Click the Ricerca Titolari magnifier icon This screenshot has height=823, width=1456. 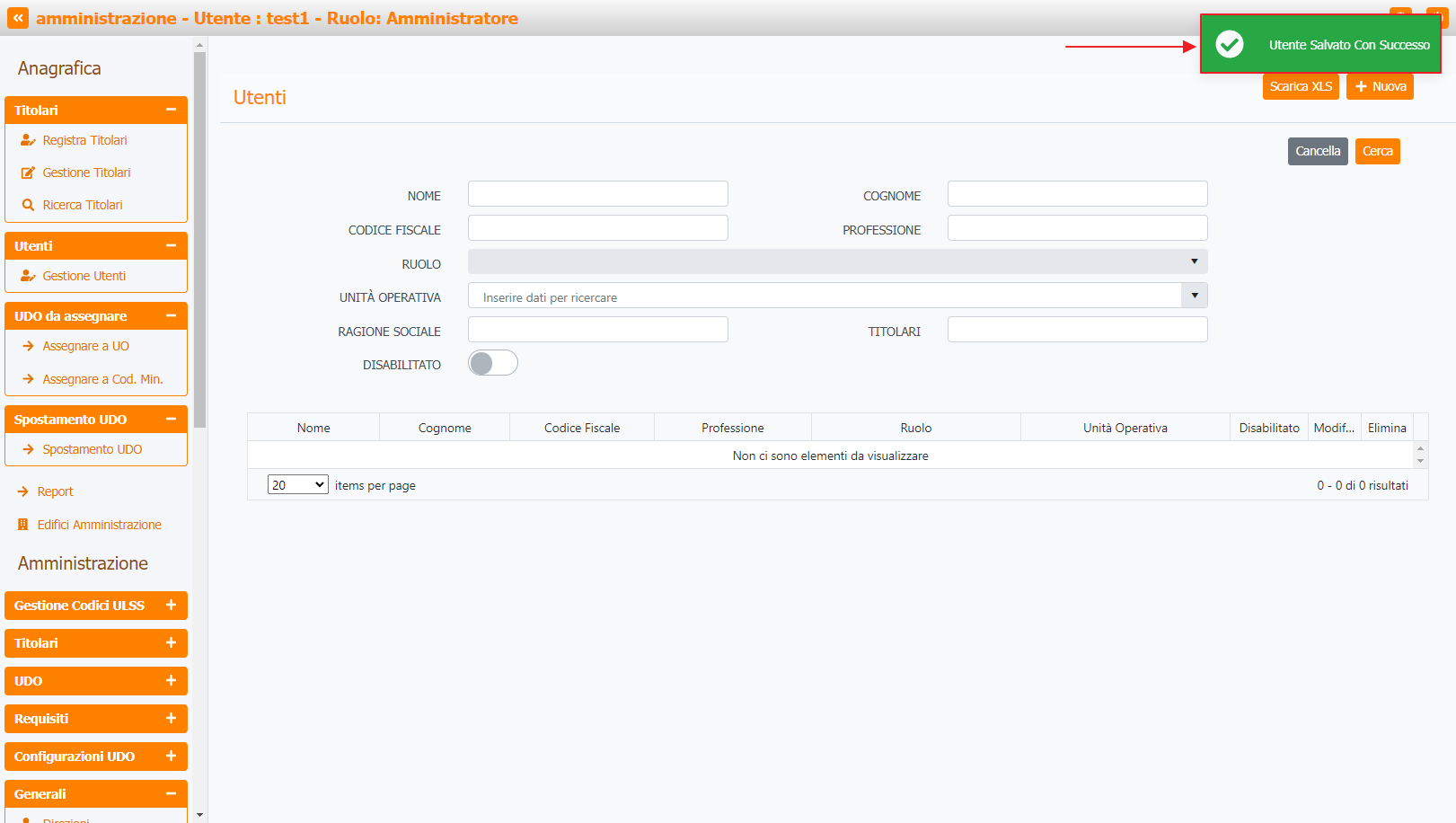coord(28,205)
